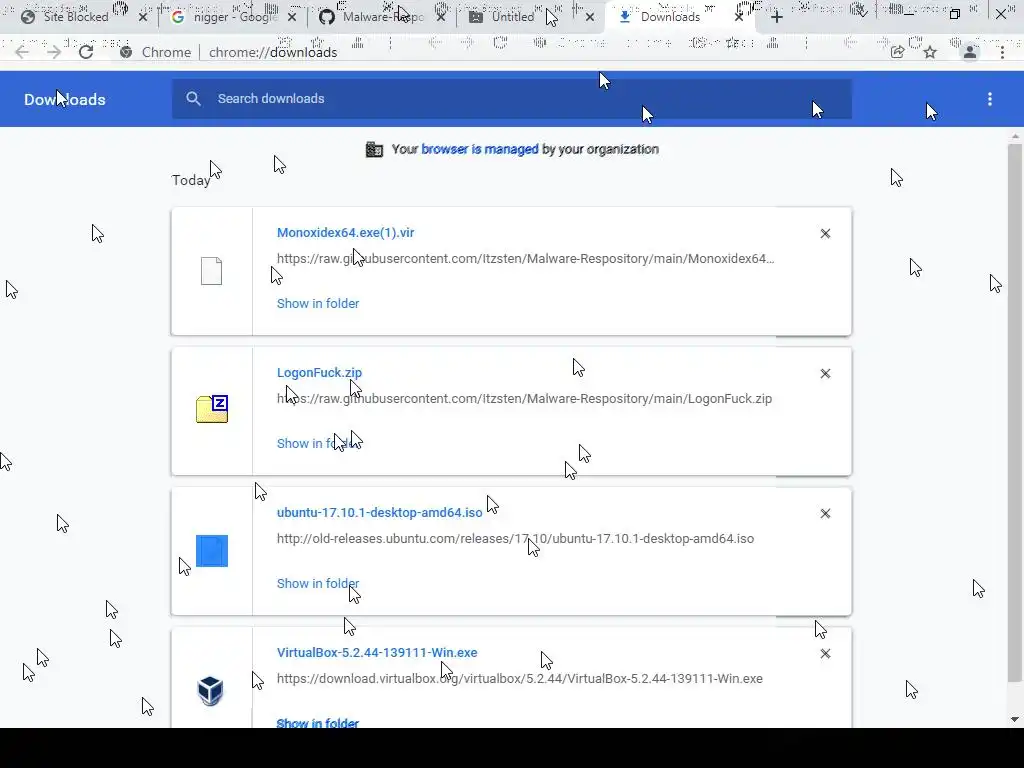Show Monoxidex64.exe(1).vir in folder
Screen dimensions: 1024x768
pyautogui.click(x=318, y=304)
